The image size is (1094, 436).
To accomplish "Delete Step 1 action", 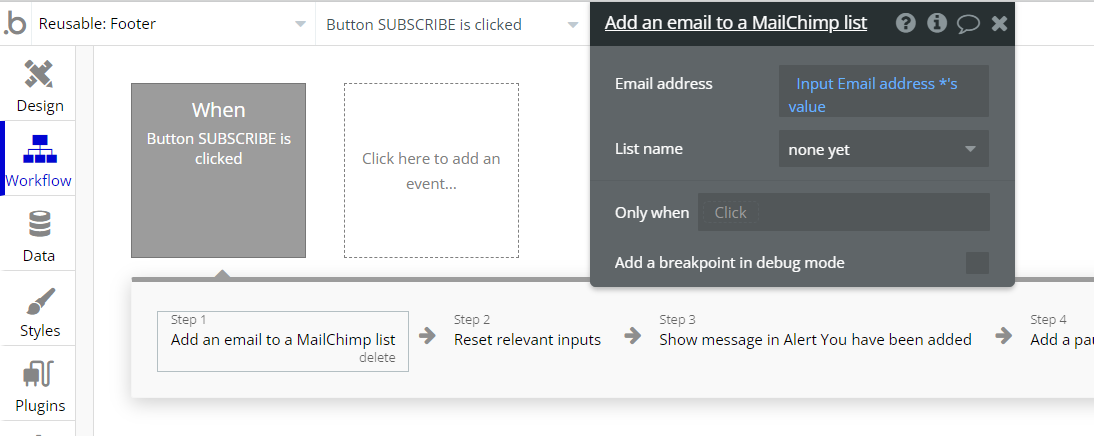I will 377,358.
